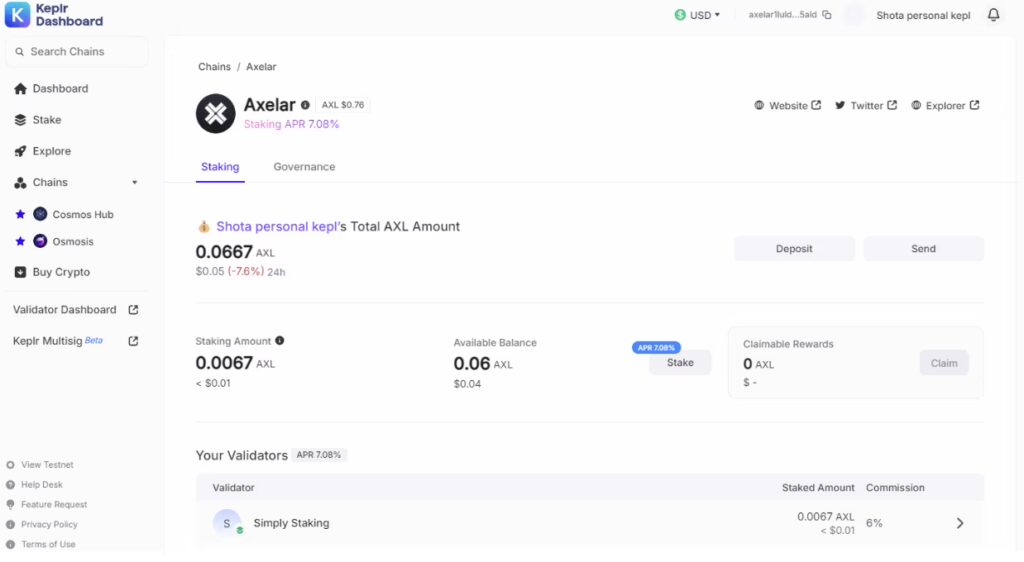Collapse the Chains list in sidebar
The width and height of the screenshot is (1024, 562).
point(134,183)
